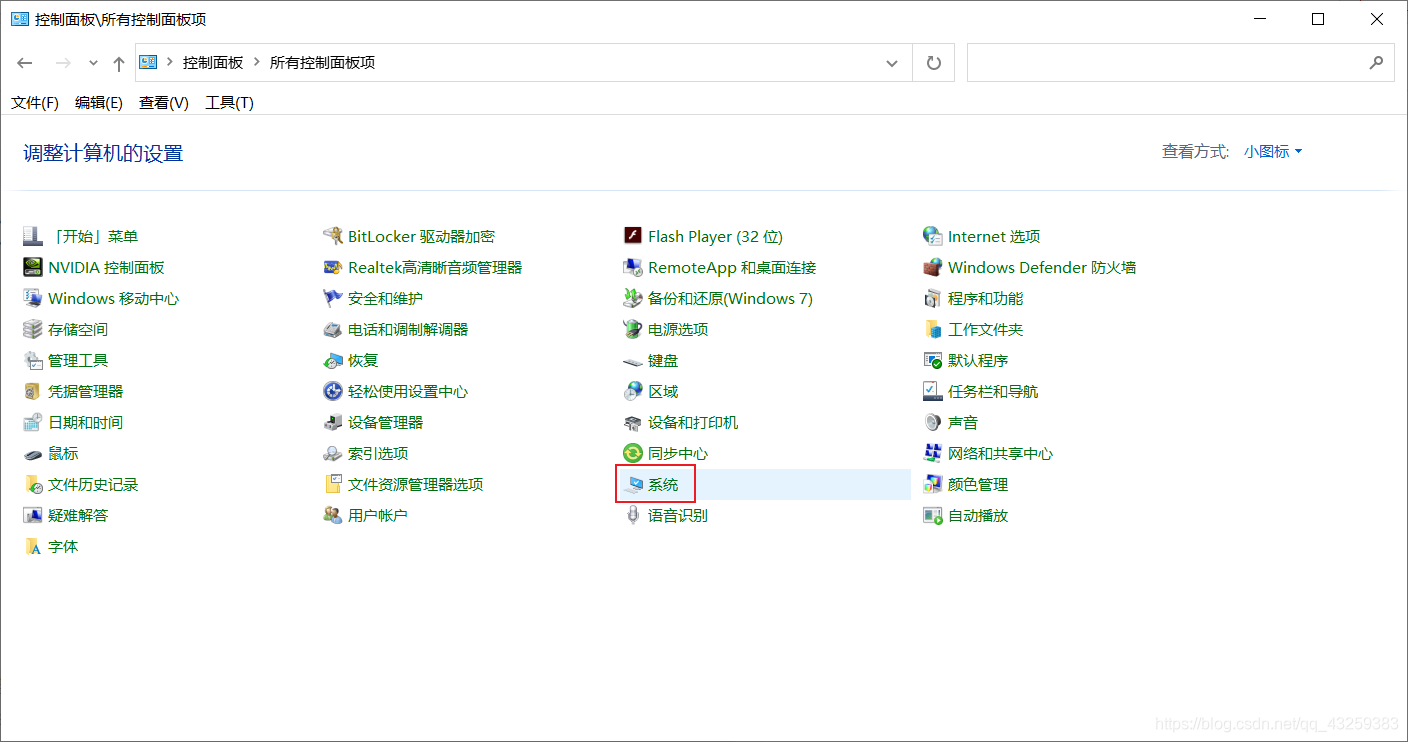Viewport: 1408px width, 742px height.
Task: Open the 鼠标 icon
Action: tap(33, 453)
